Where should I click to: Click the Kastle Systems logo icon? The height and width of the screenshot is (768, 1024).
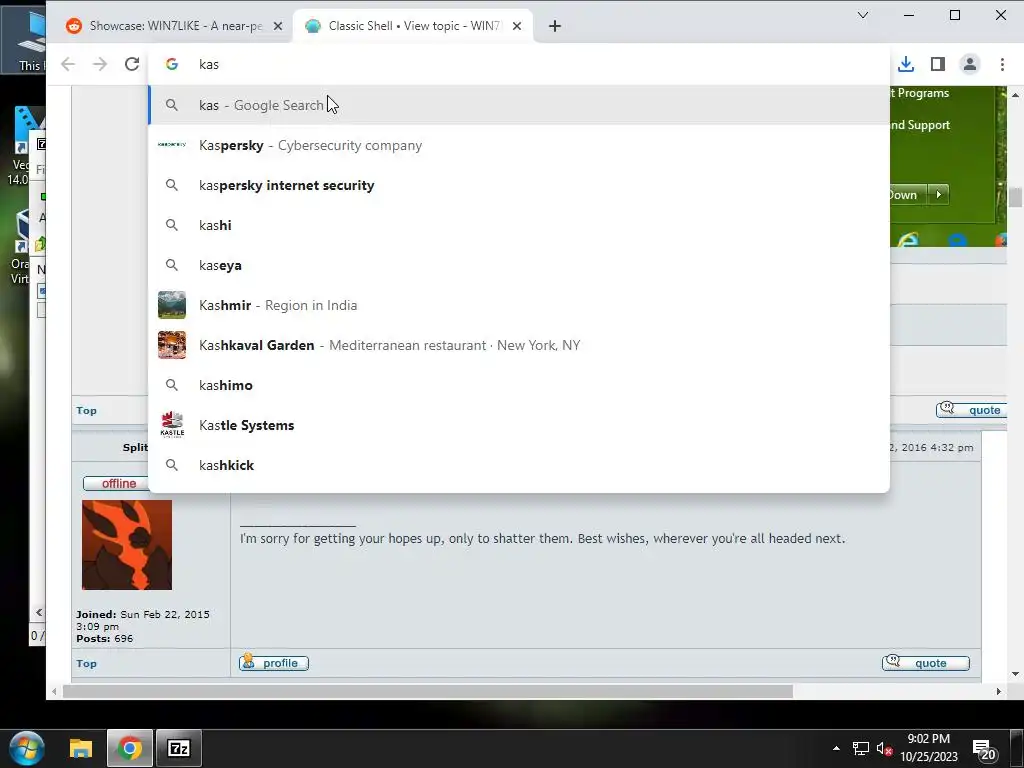[x=172, y=425]
